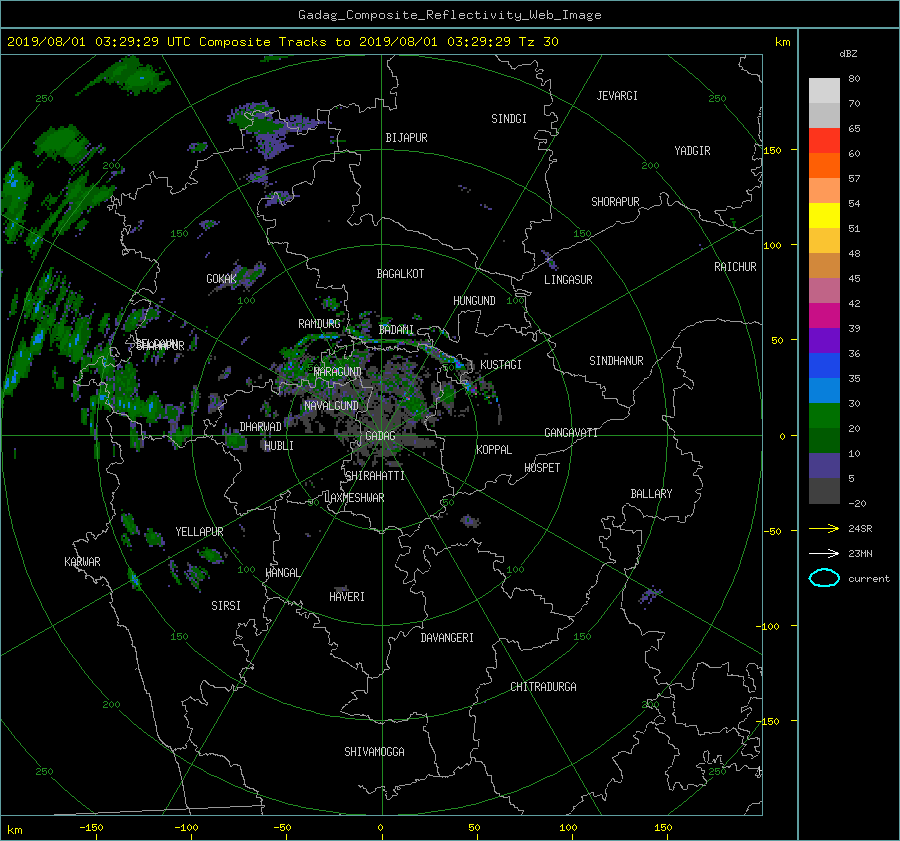Click the NAVALGUND city label
This screenshot has height=841, width=900.
331,406
